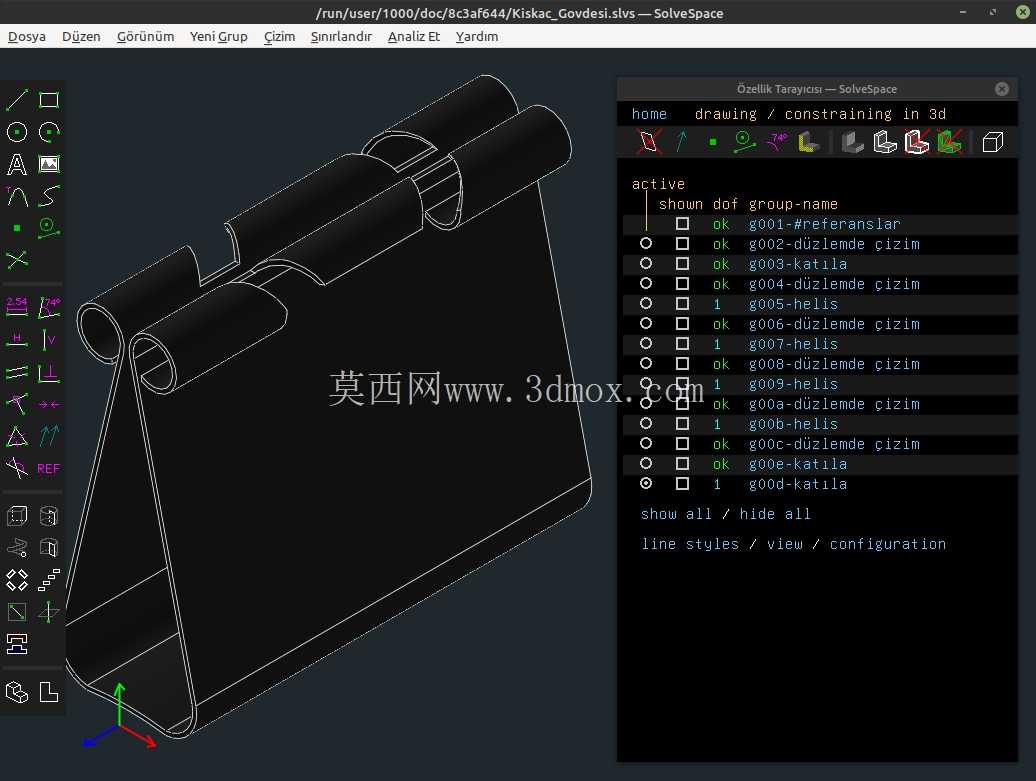Create a new lathe group
The width and height of the screenshot is (1036, 781).
[49, 515]
